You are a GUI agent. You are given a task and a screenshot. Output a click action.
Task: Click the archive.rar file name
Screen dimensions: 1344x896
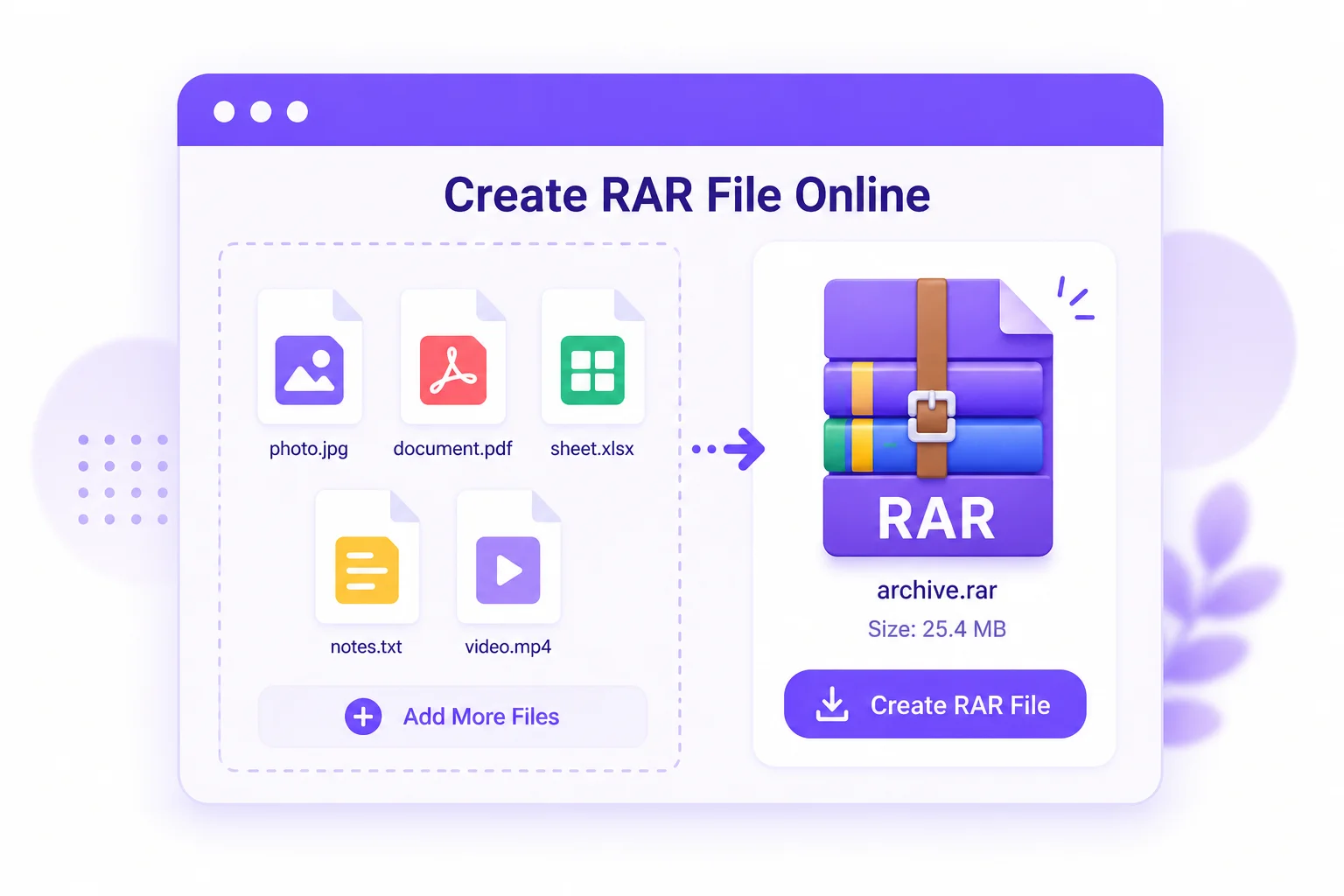(937, 591)
